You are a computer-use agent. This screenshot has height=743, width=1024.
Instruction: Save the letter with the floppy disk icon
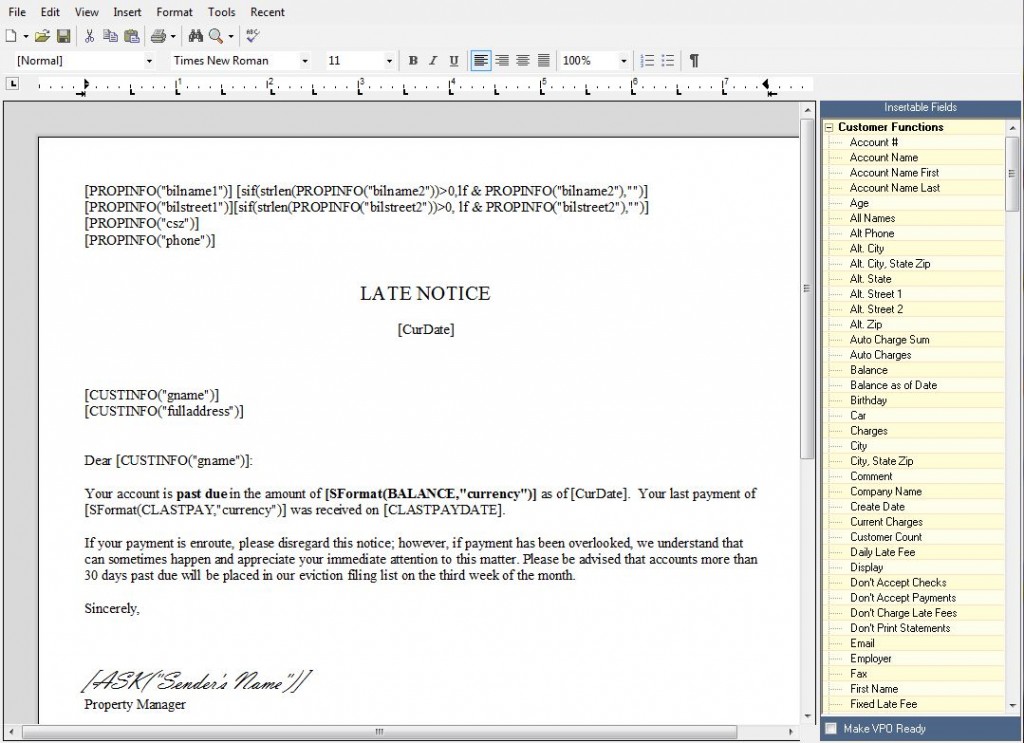63,37
